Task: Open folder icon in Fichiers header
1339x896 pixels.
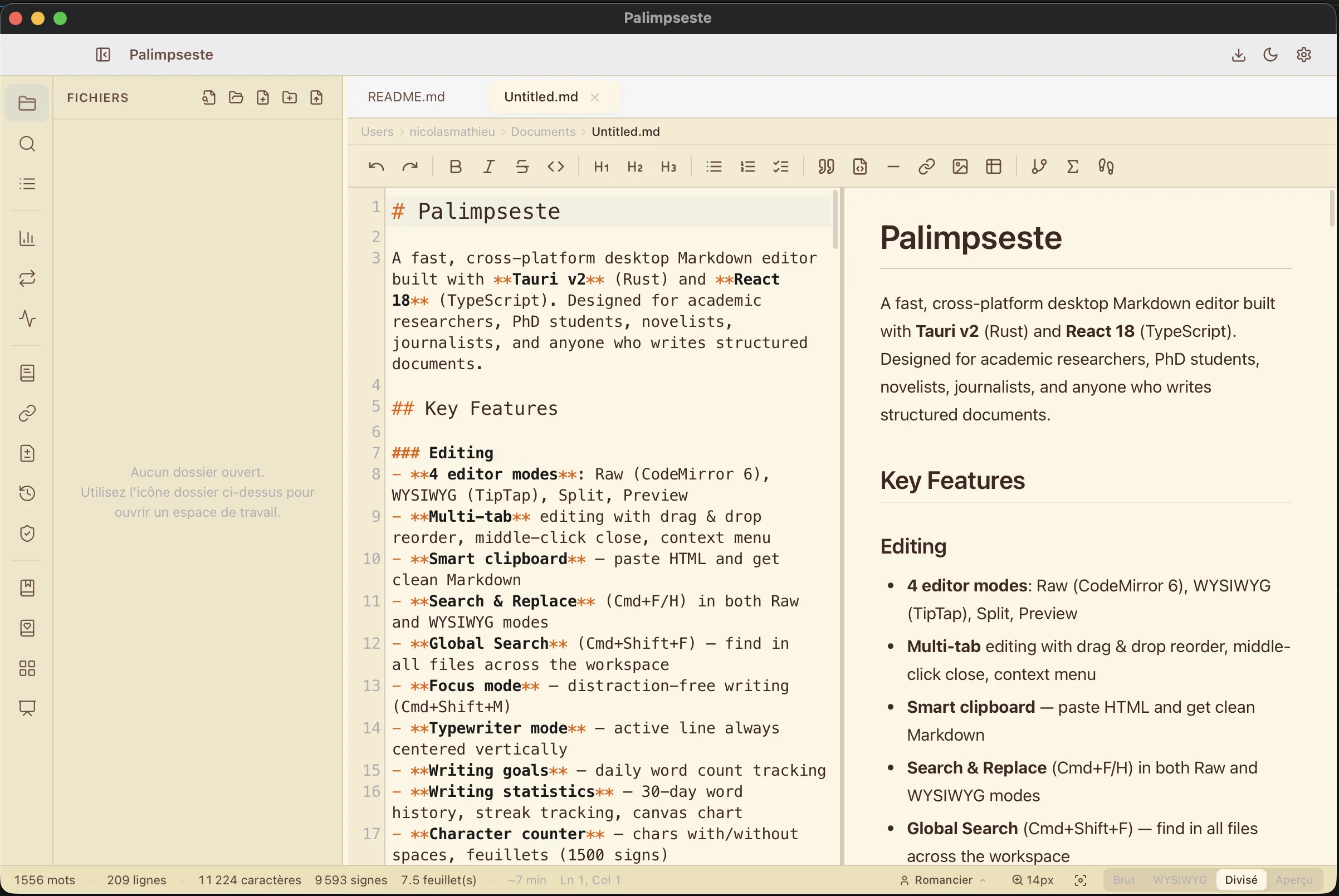Action: pos(236,97)
